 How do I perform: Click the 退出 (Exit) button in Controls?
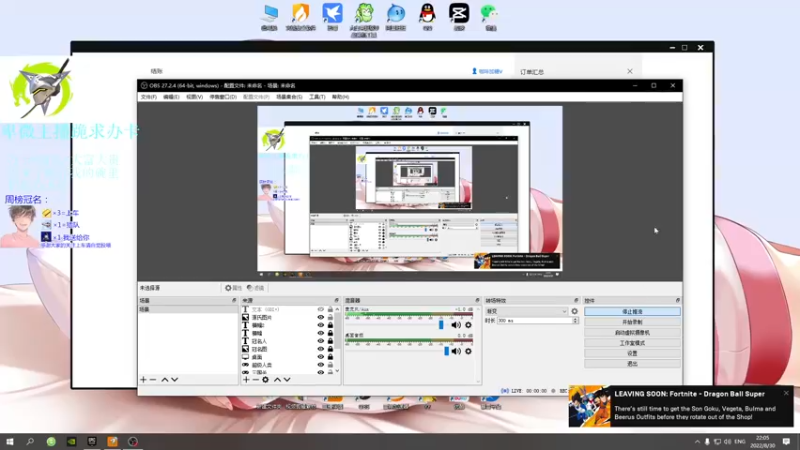[x=632, y=364]
